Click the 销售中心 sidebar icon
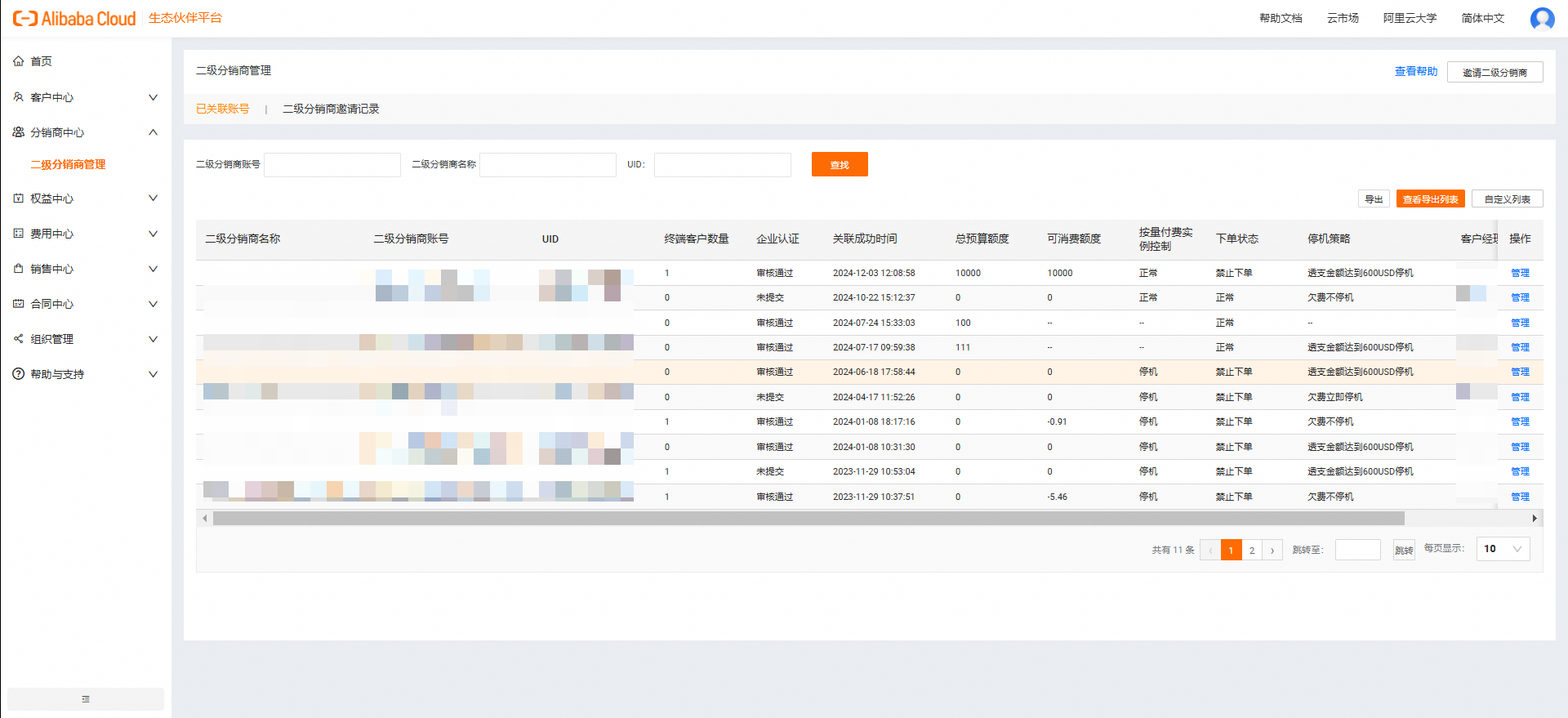This screenshot has height=718, width=1568. 18,269
